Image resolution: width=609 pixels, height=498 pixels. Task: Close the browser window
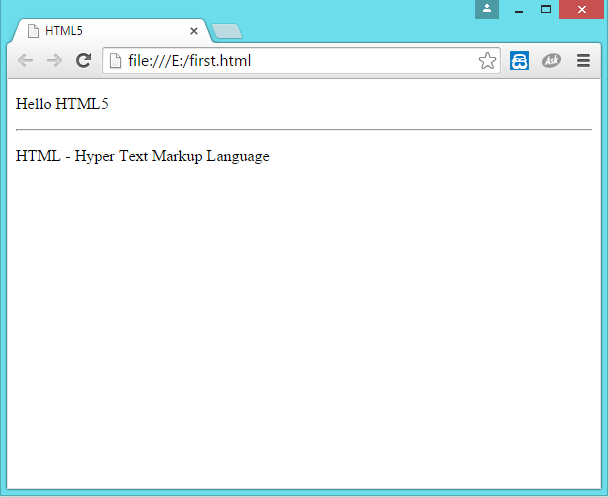pyautogui.click(x=581, y=9)
